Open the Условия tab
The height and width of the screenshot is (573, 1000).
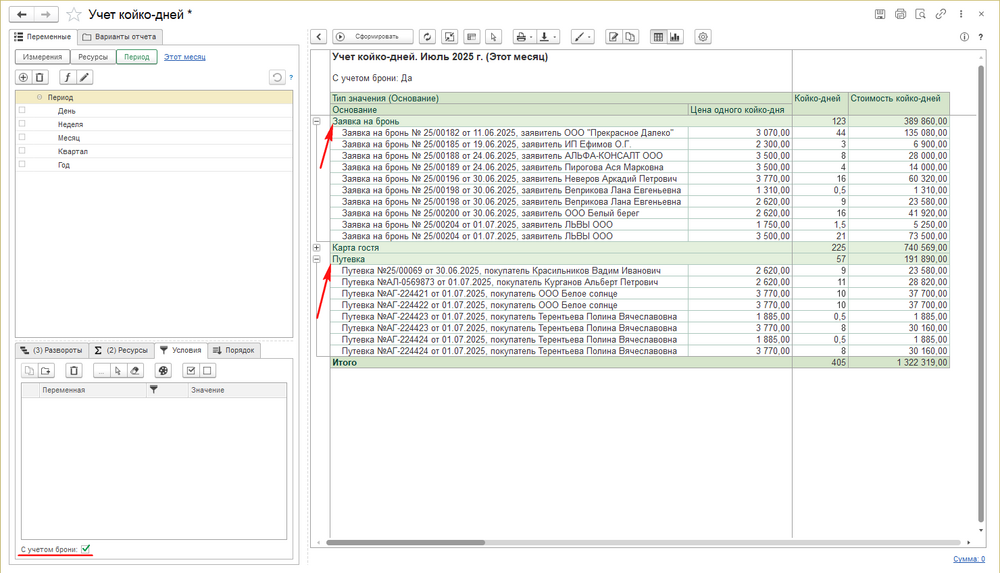181,350
